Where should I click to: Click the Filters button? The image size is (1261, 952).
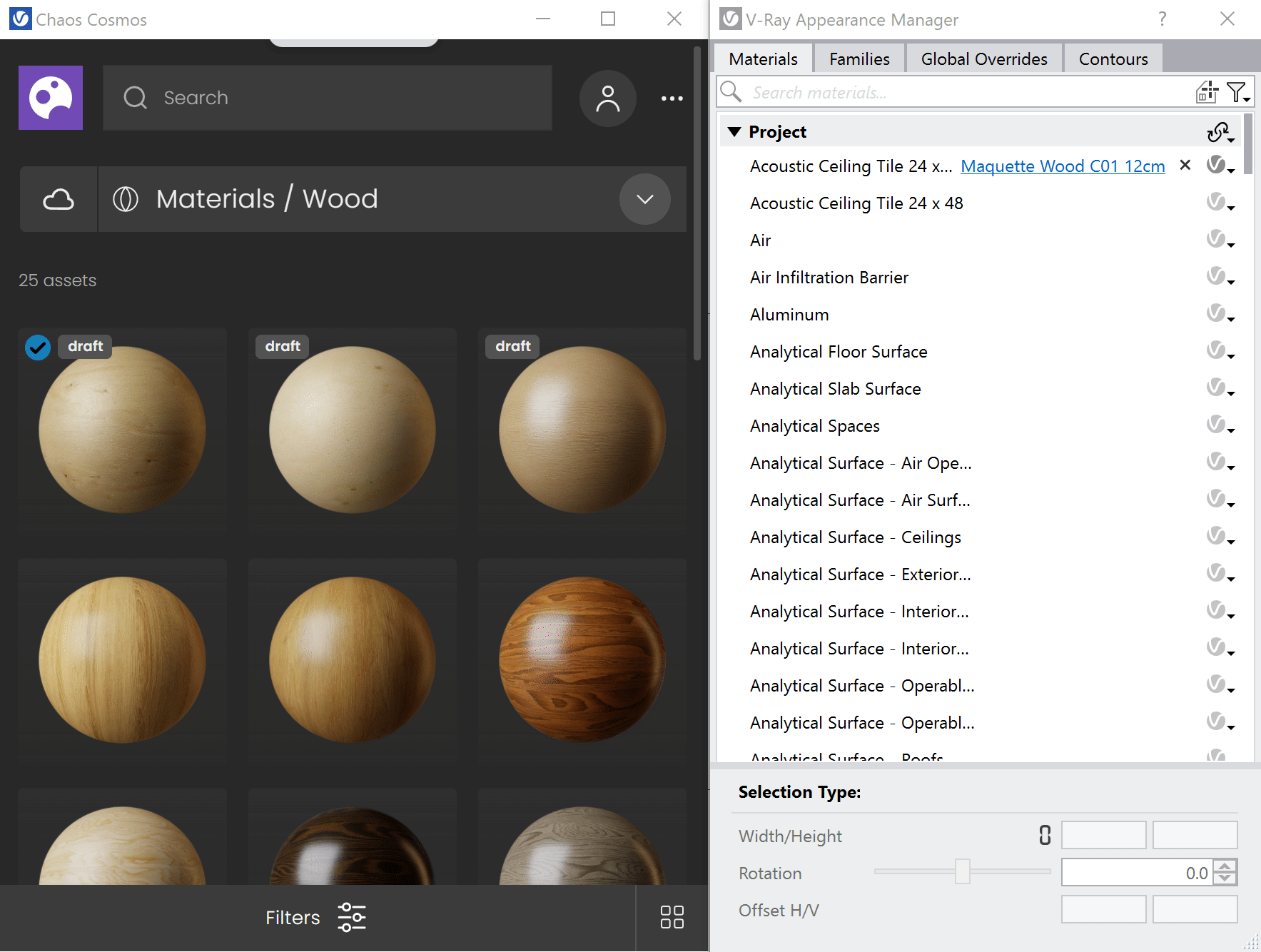(x=315, y=918)
